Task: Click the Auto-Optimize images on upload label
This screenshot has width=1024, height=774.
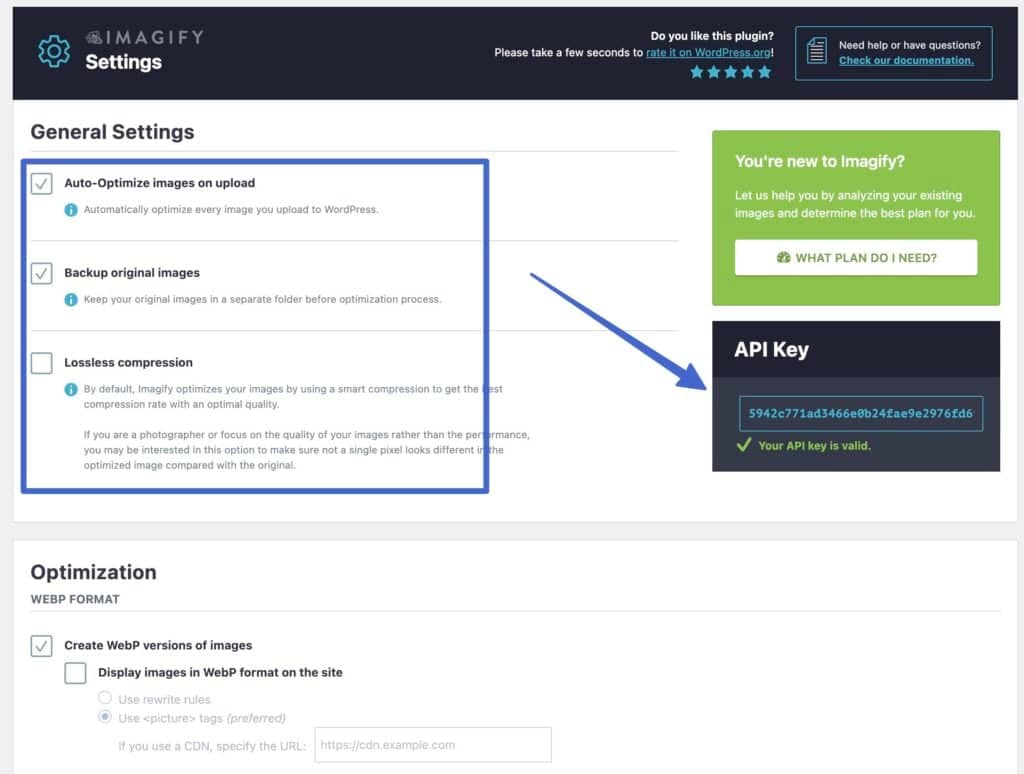Action: [159, 183]
